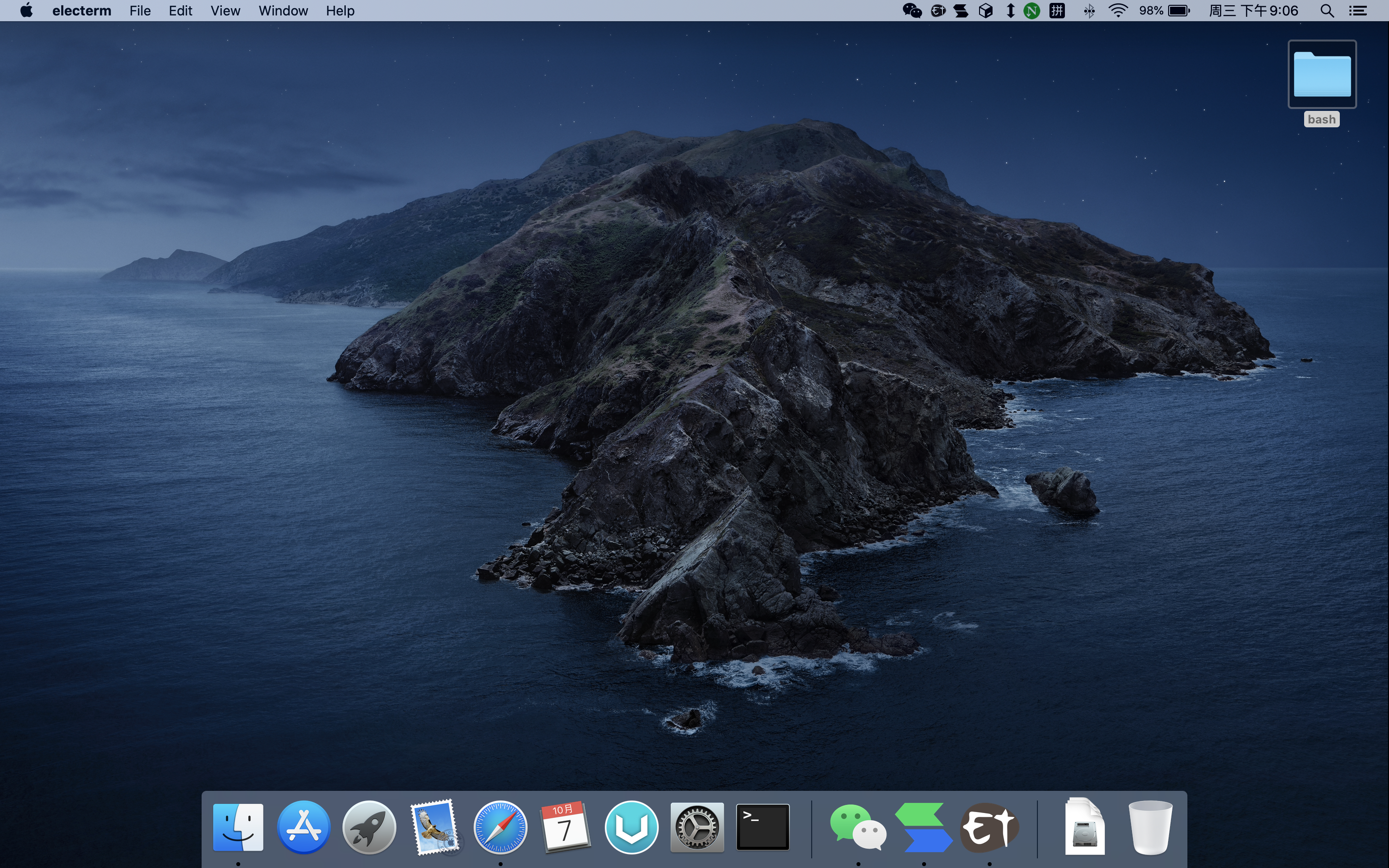Launch Safari browser from Dock
This screenshot has width=1389, height=868.
coord(500,827)
